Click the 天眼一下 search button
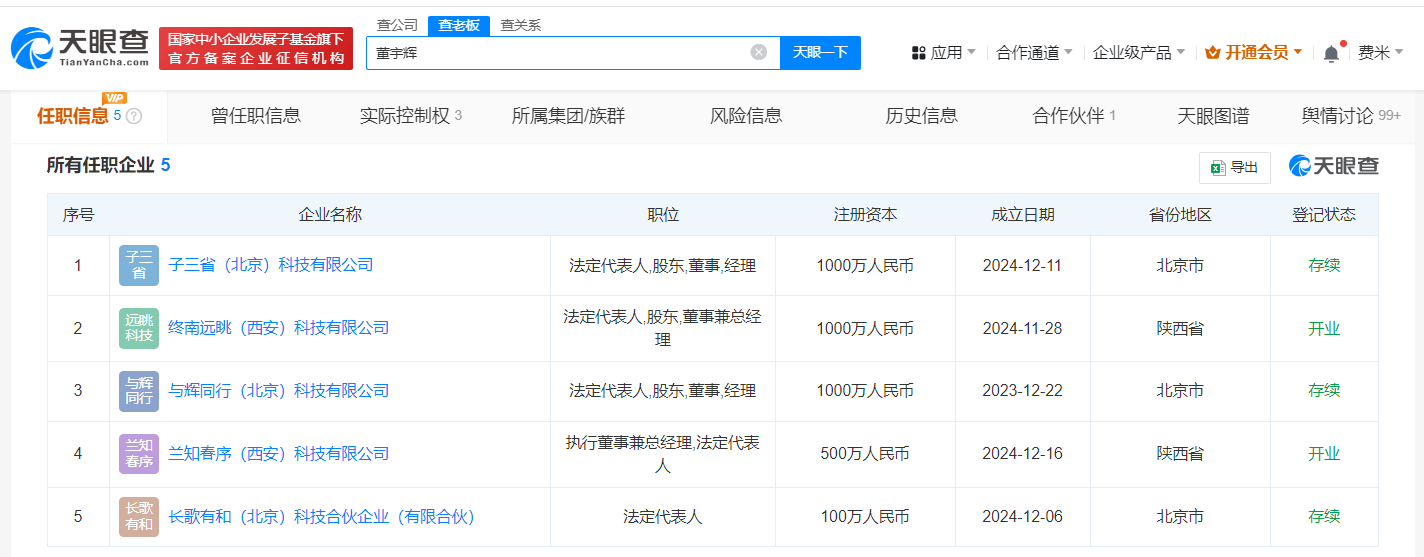The height and width of the screenshot is (557, 1424). (x=820, y=52)
